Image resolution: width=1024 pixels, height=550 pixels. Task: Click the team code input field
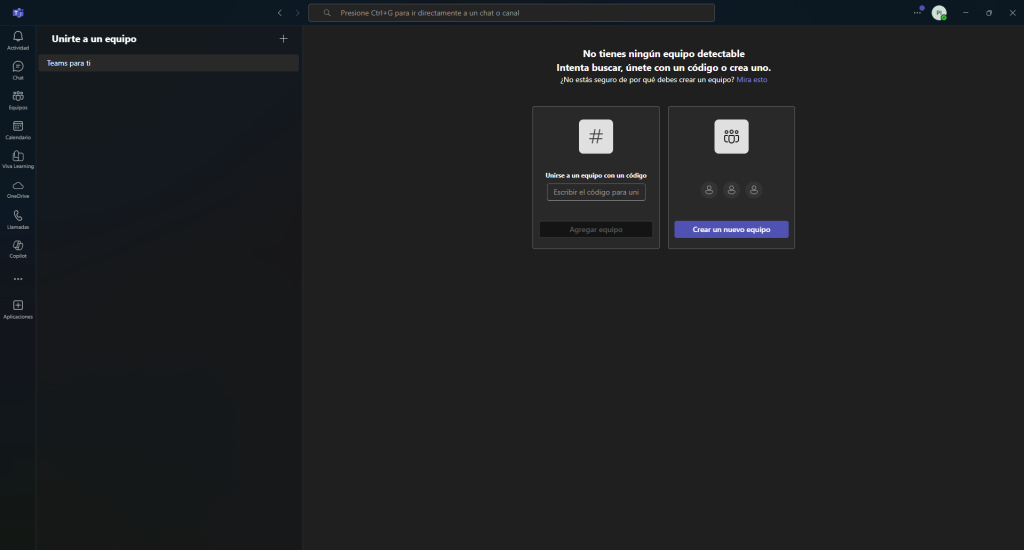pyautogui.click(x=596, y=192)
